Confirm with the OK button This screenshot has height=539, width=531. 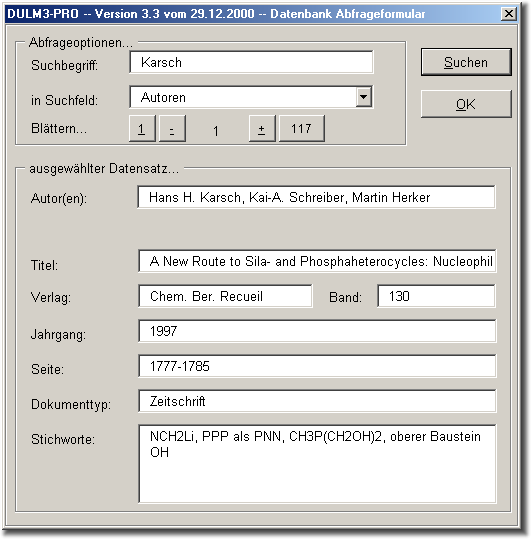[466, 104]
